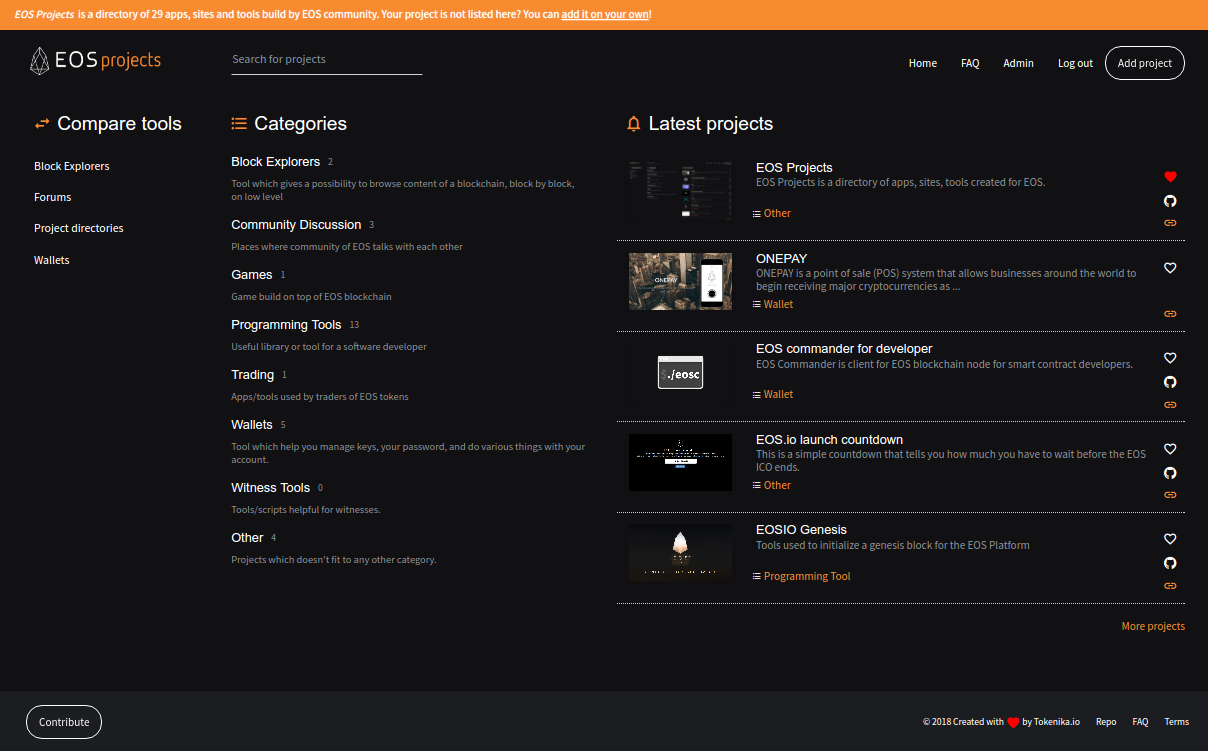Open EOSIO Genesis project title
Viewport: 1208px width, 751px height.
[x=801, y=530]
